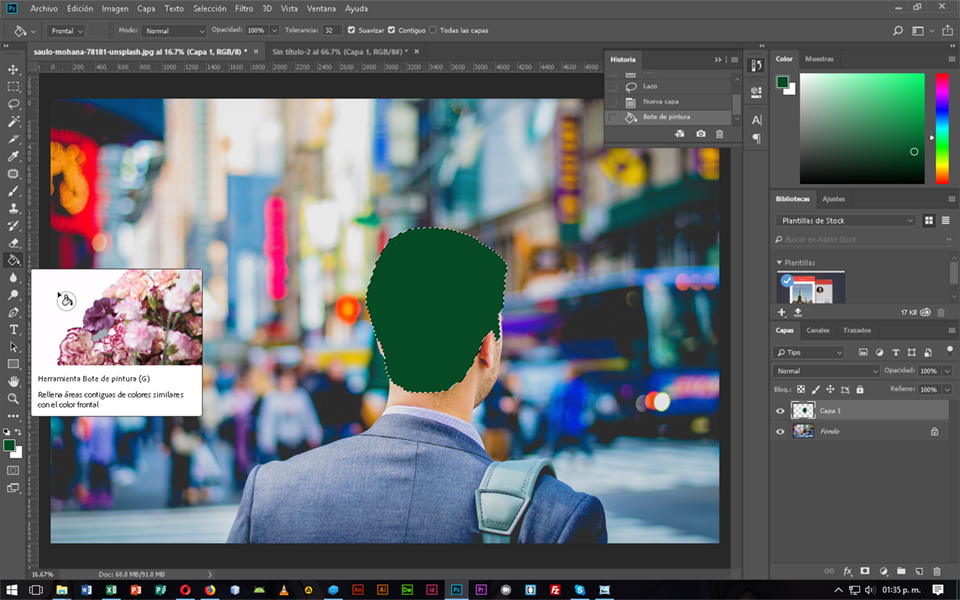
Task: Open Frontal fill source dropdown
Action: (x=65, y=31)
